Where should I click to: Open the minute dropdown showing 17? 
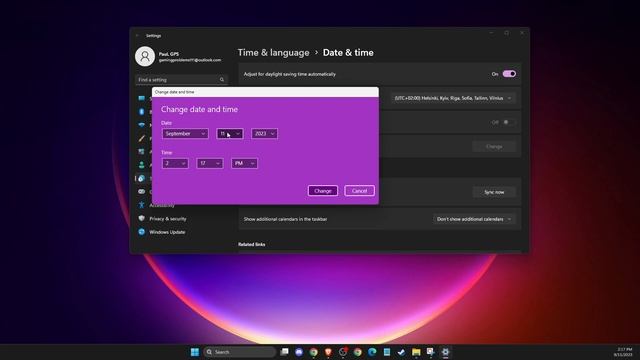(210, 163)
